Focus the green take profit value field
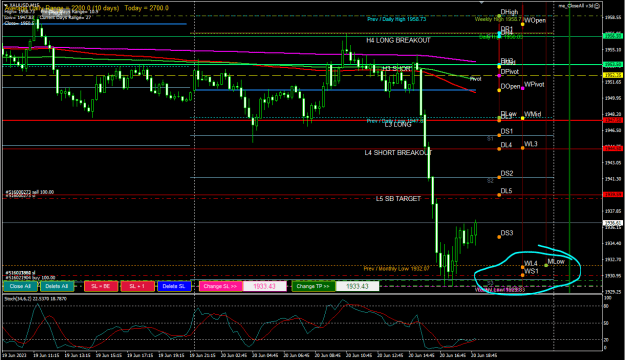This screenshot has width=625, height=360. point(357,286)
